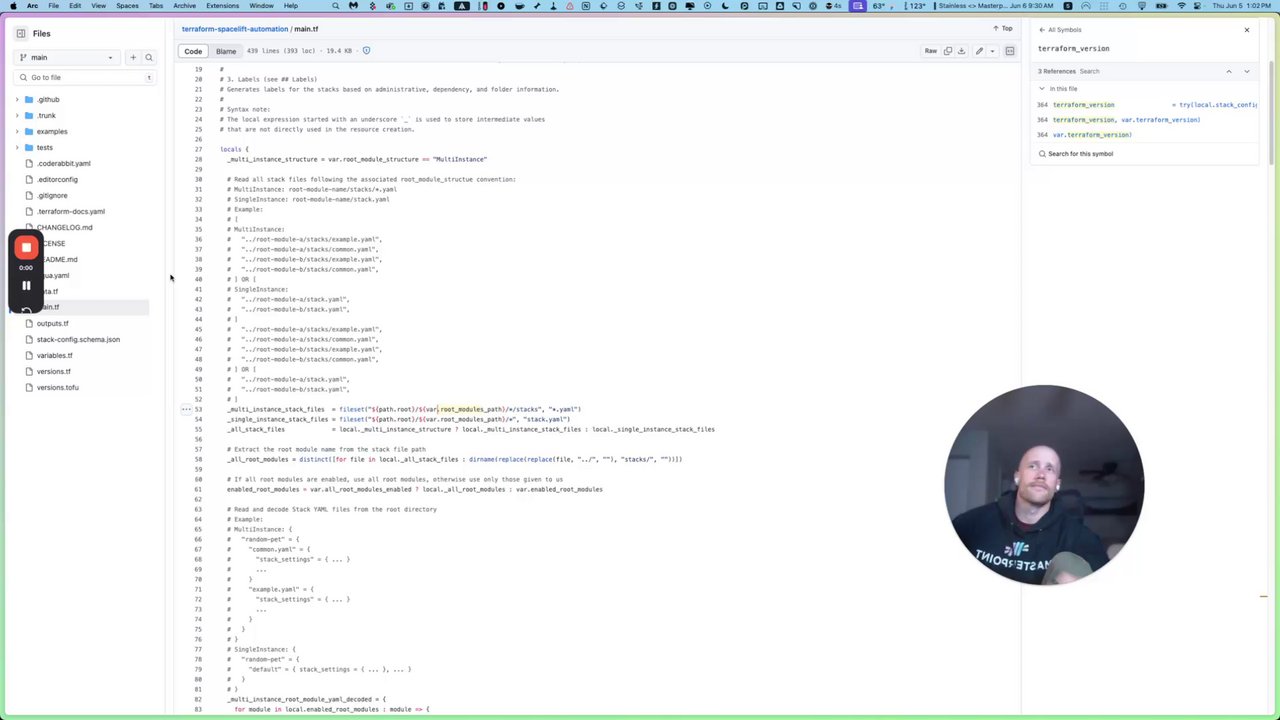
Task: Stop the screen recording
Action: (26, 247)
